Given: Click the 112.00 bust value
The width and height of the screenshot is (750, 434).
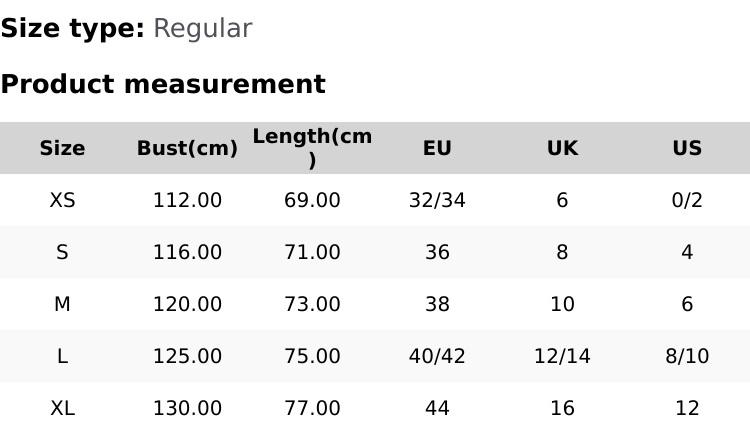Looking at the screenshot, I should pyautogui.click(x=187, y=200).
